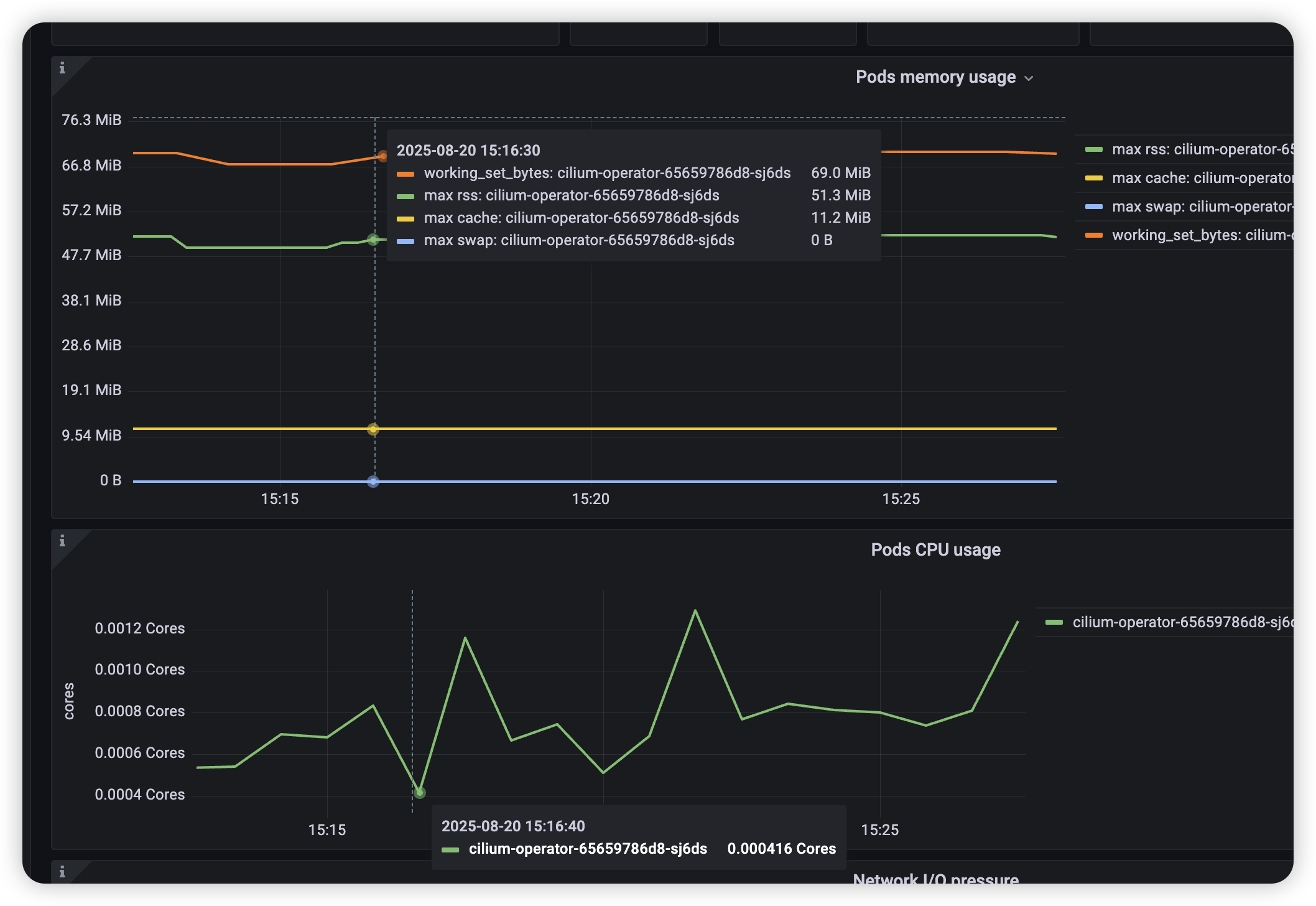Viewport: 1316px width, 906px height.
Task: Open Network I/O pressure panel title menu
Action: tap(935, 879)
